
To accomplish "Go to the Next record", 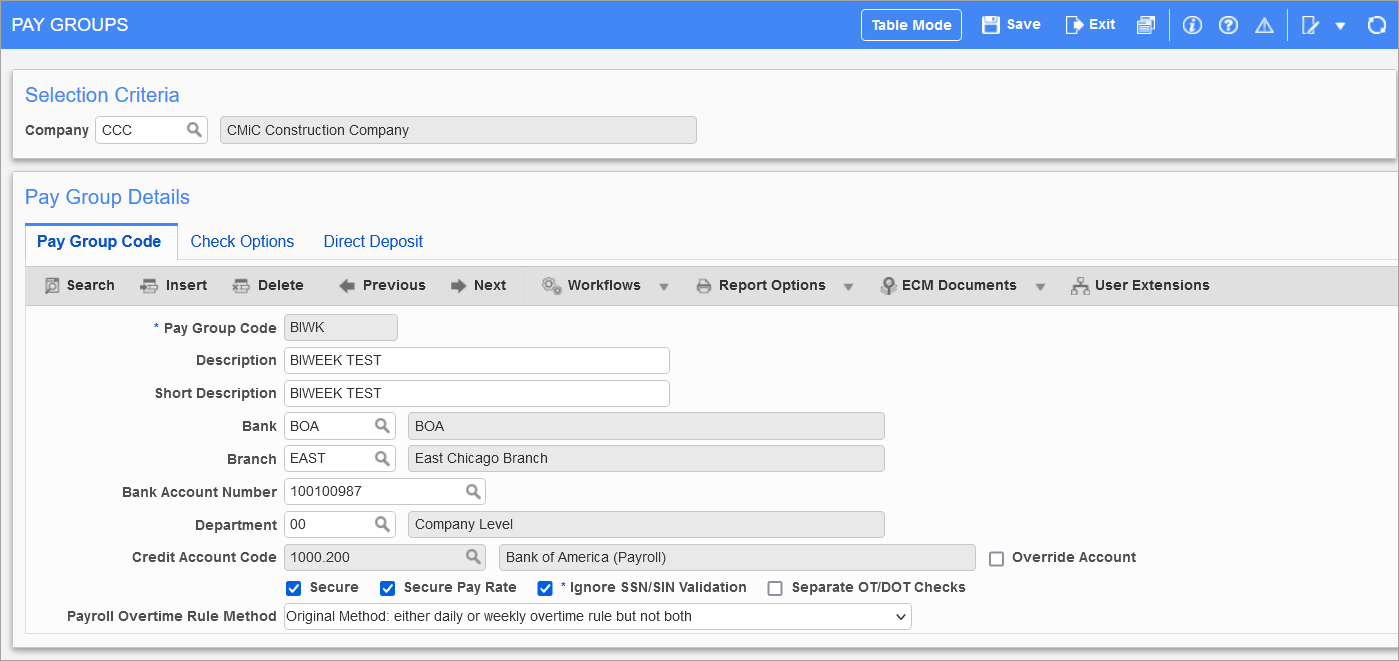I will coord(478,285).
